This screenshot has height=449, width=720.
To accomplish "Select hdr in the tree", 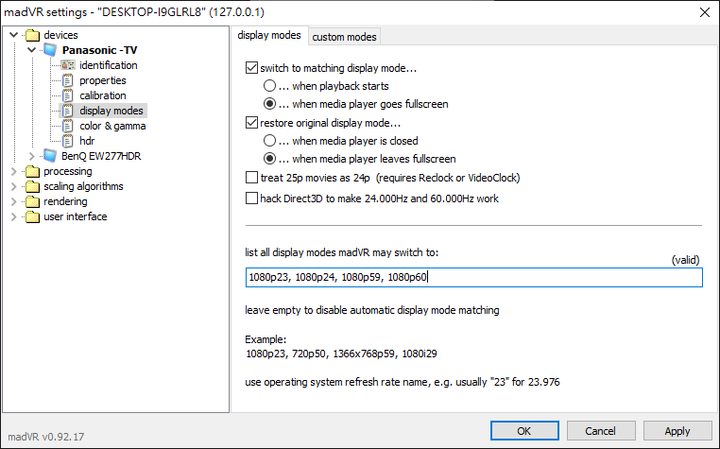I will (x=87, y=141).
